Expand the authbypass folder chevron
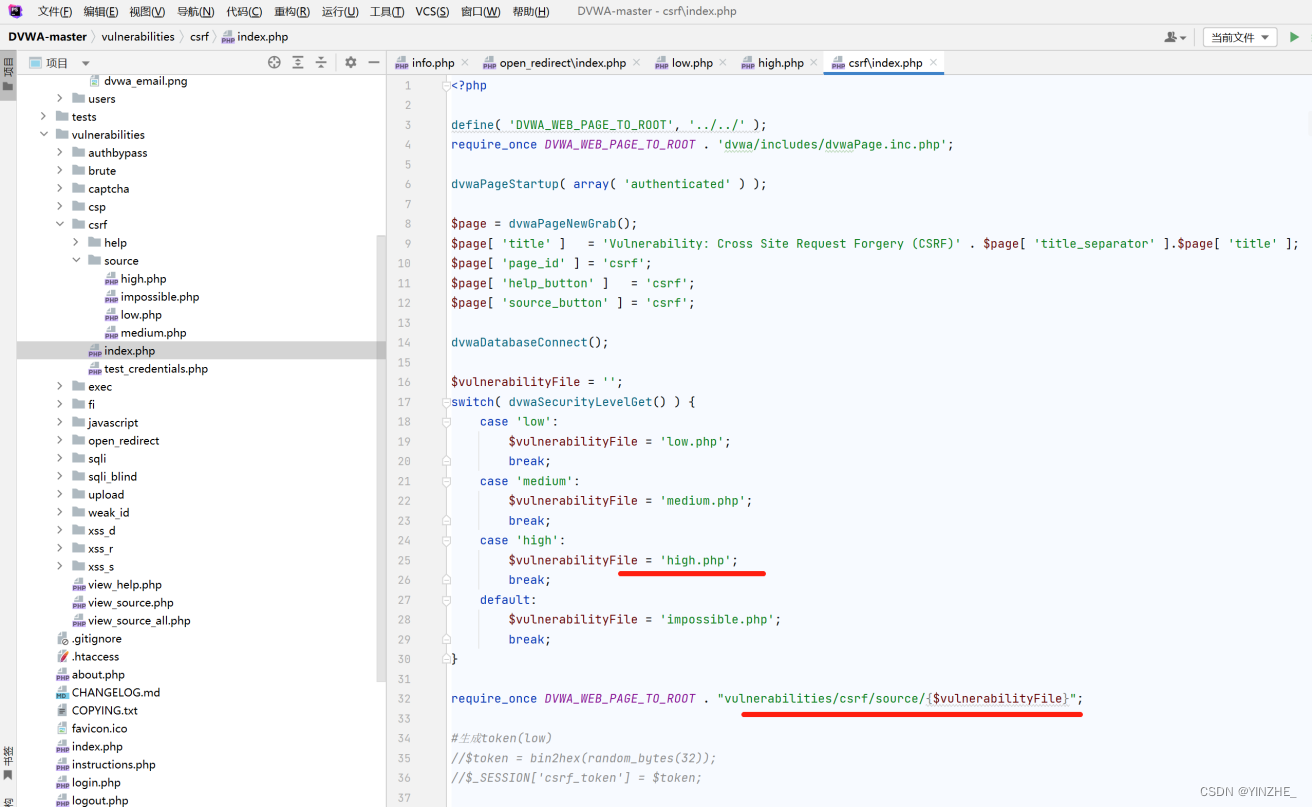1312x807 pixels. coord(60,153)
